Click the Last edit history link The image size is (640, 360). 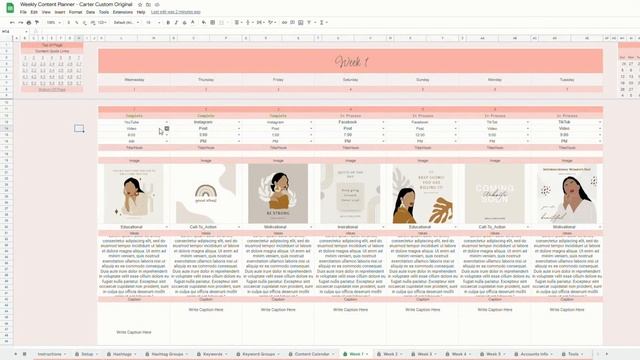(176, 12)
